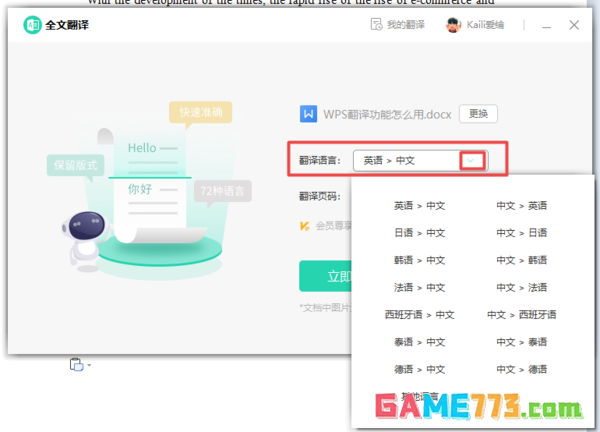Viewport: 600px width, 432px height.
Task: Select 法语 > 中文 option
Action: coord(420,288)
